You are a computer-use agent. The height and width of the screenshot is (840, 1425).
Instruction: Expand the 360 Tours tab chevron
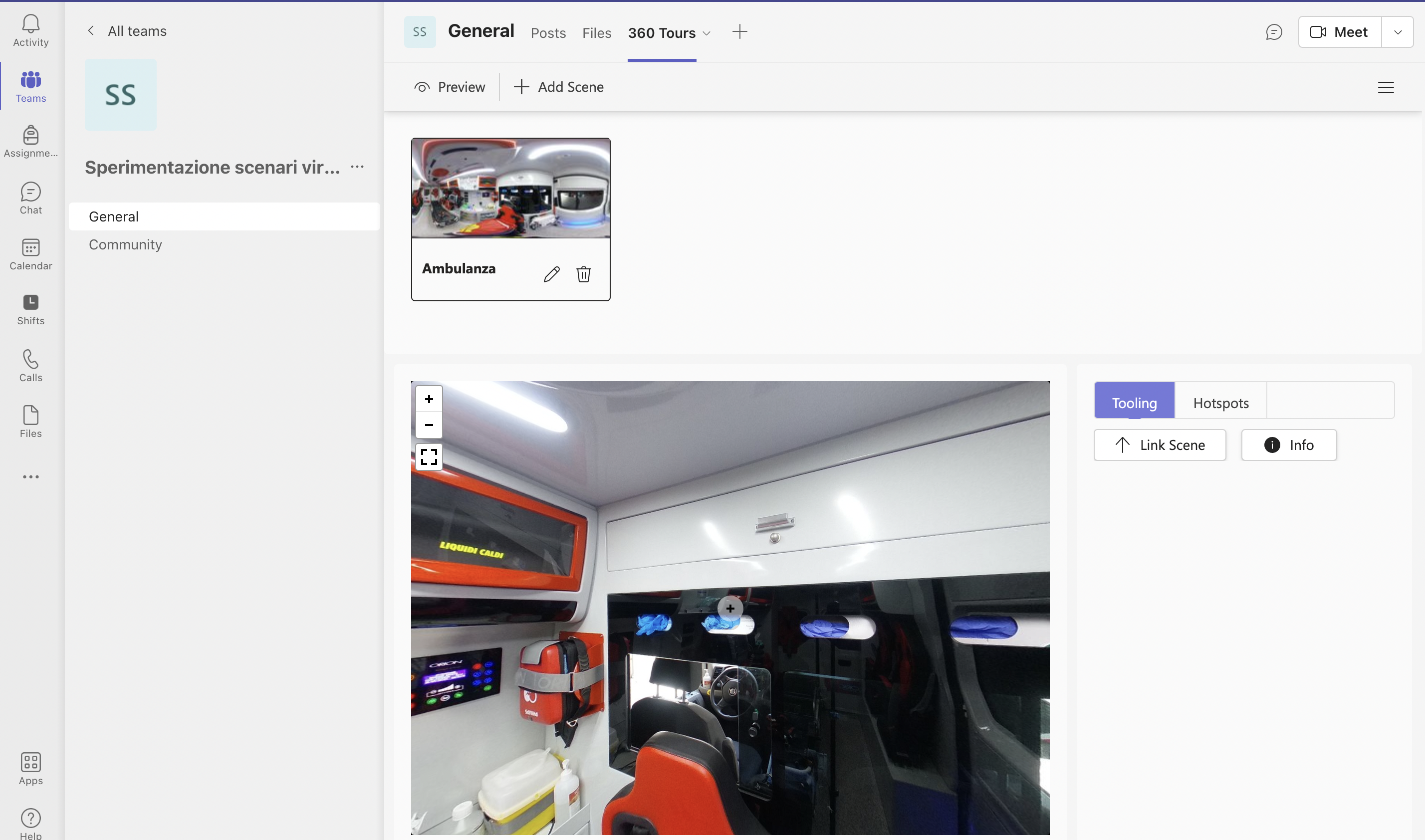pyautogui.click(x=707, y=33)
